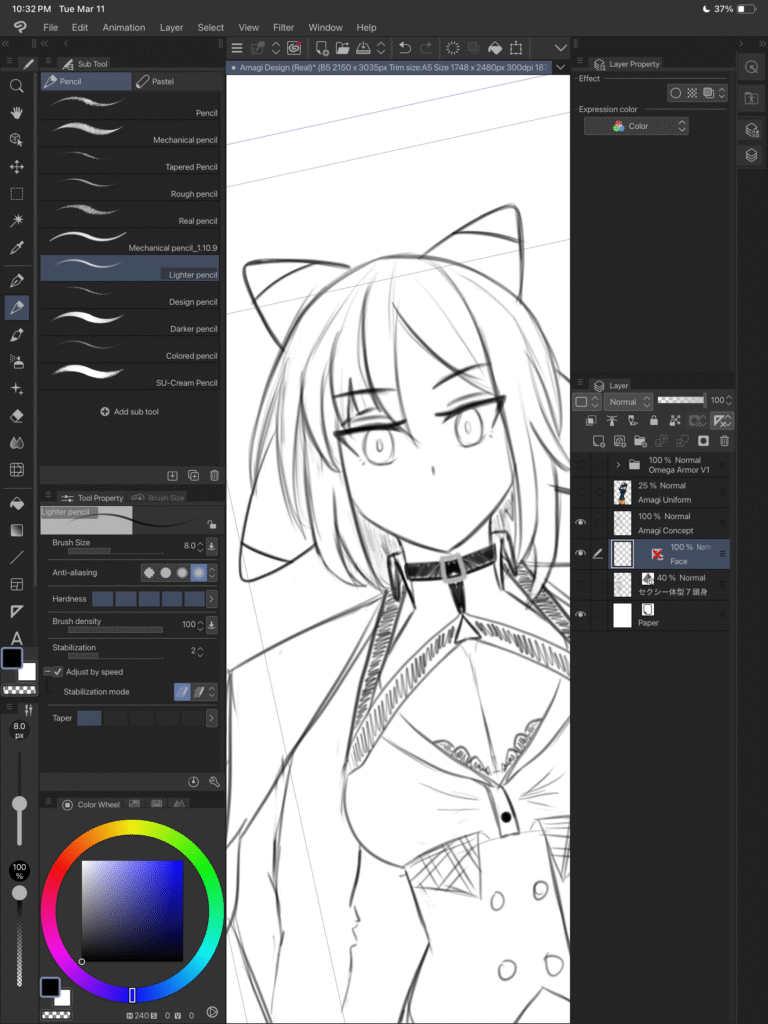Screen dimensions: 768x1024
Task: Click Add sub tool
Action: pos(130,411)
